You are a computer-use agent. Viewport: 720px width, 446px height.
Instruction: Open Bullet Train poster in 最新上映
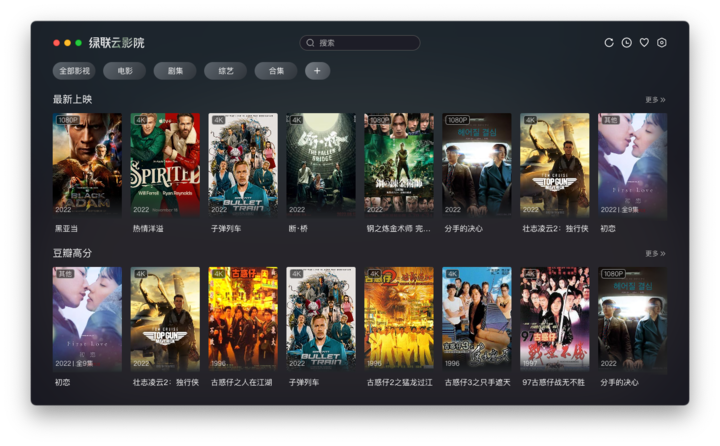(x=243, y=165)
